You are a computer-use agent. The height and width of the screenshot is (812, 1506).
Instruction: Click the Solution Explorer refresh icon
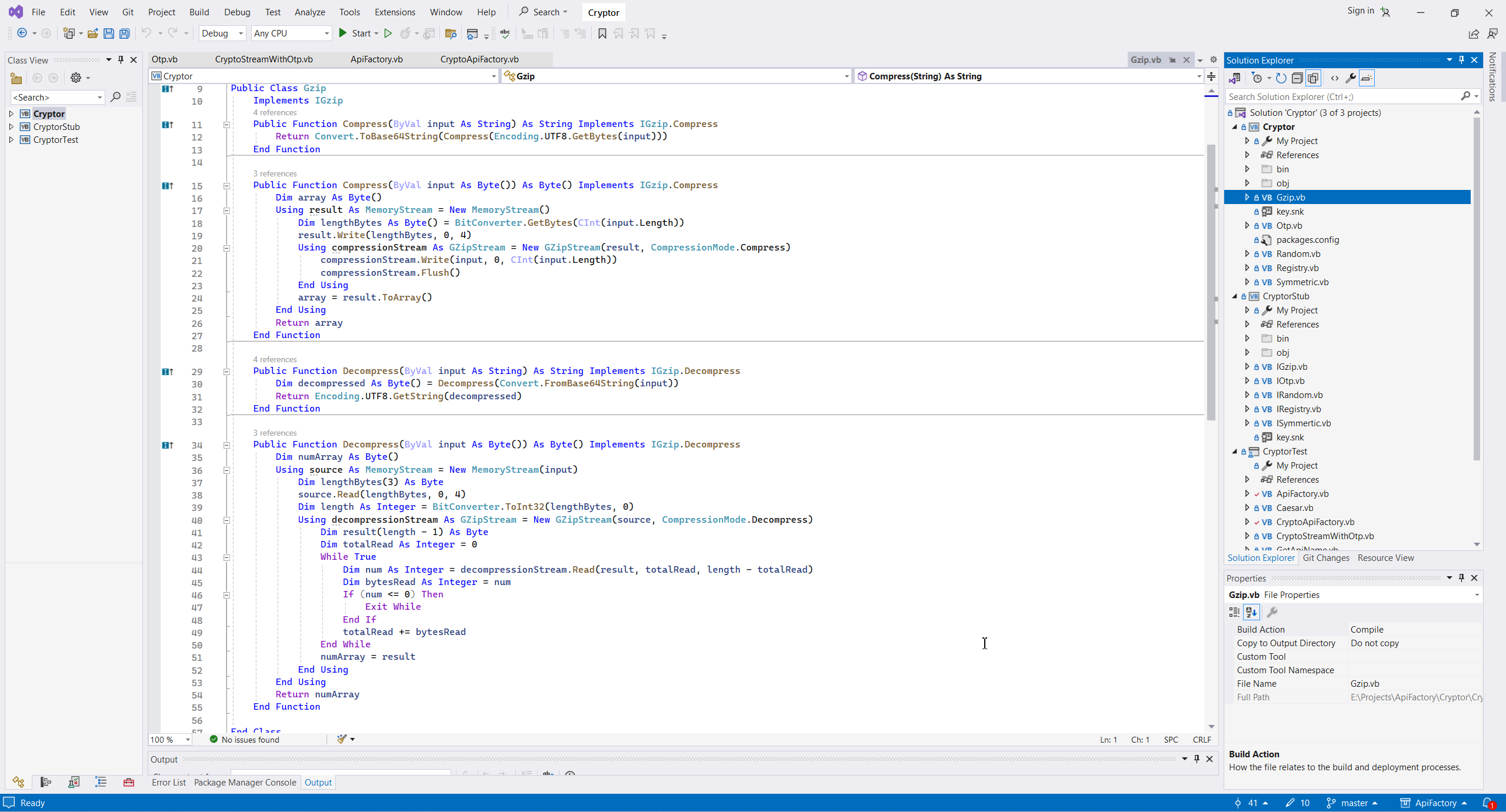coord(1281,78)
